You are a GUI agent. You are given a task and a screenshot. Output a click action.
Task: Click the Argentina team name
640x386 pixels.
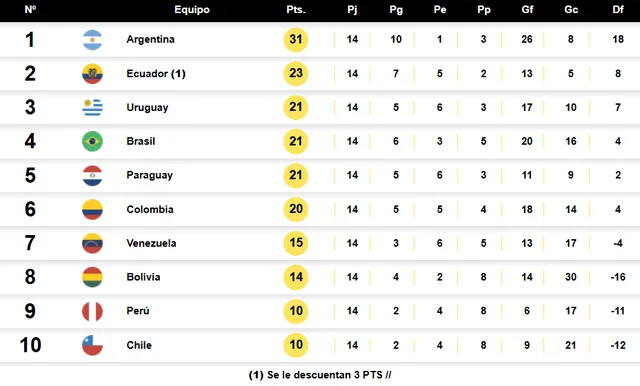(x=151, y=39)
